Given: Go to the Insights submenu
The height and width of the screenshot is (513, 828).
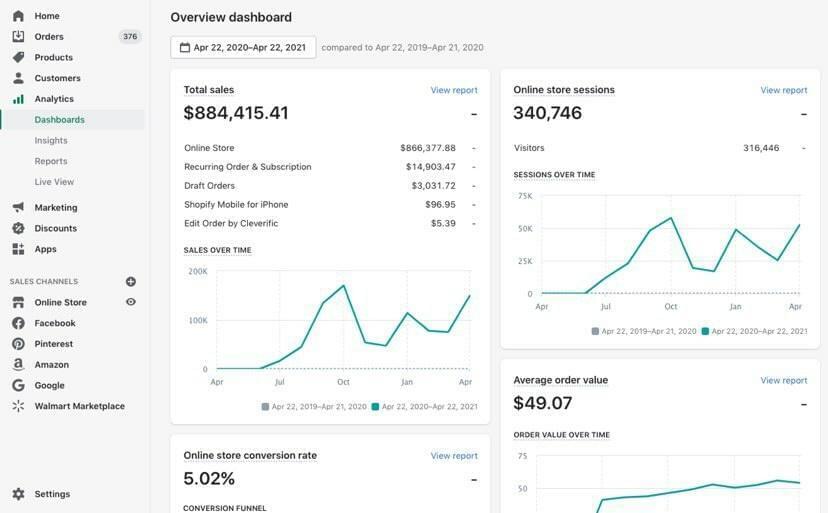Looking at the screenshot, I should coord(51,141).
